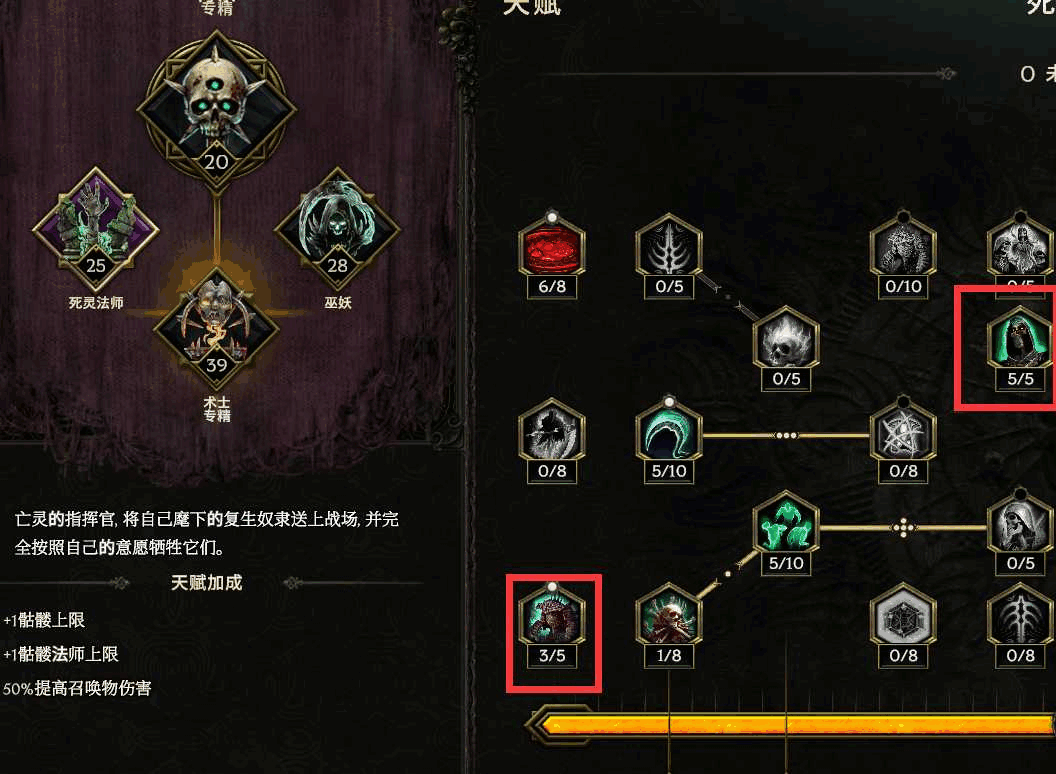Click the 天赋加成 bonus header
This screenshot has width=1056, height=774.
pyautogui.click(x=207, y=583)
